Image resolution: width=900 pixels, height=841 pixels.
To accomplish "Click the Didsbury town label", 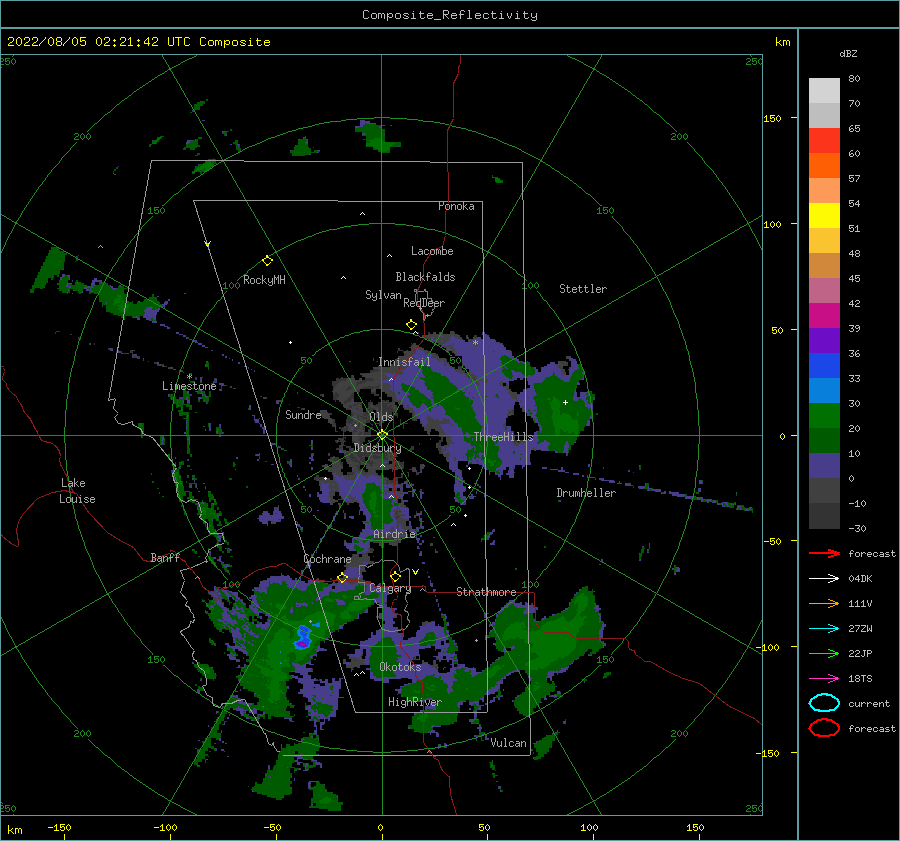I will pyautogui.click(x=377, y=448).
